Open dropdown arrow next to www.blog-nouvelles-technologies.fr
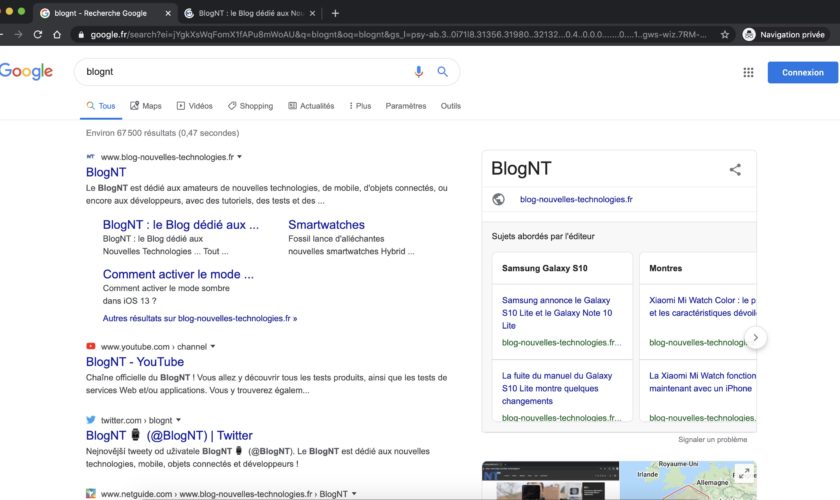 tap(240, 157)
